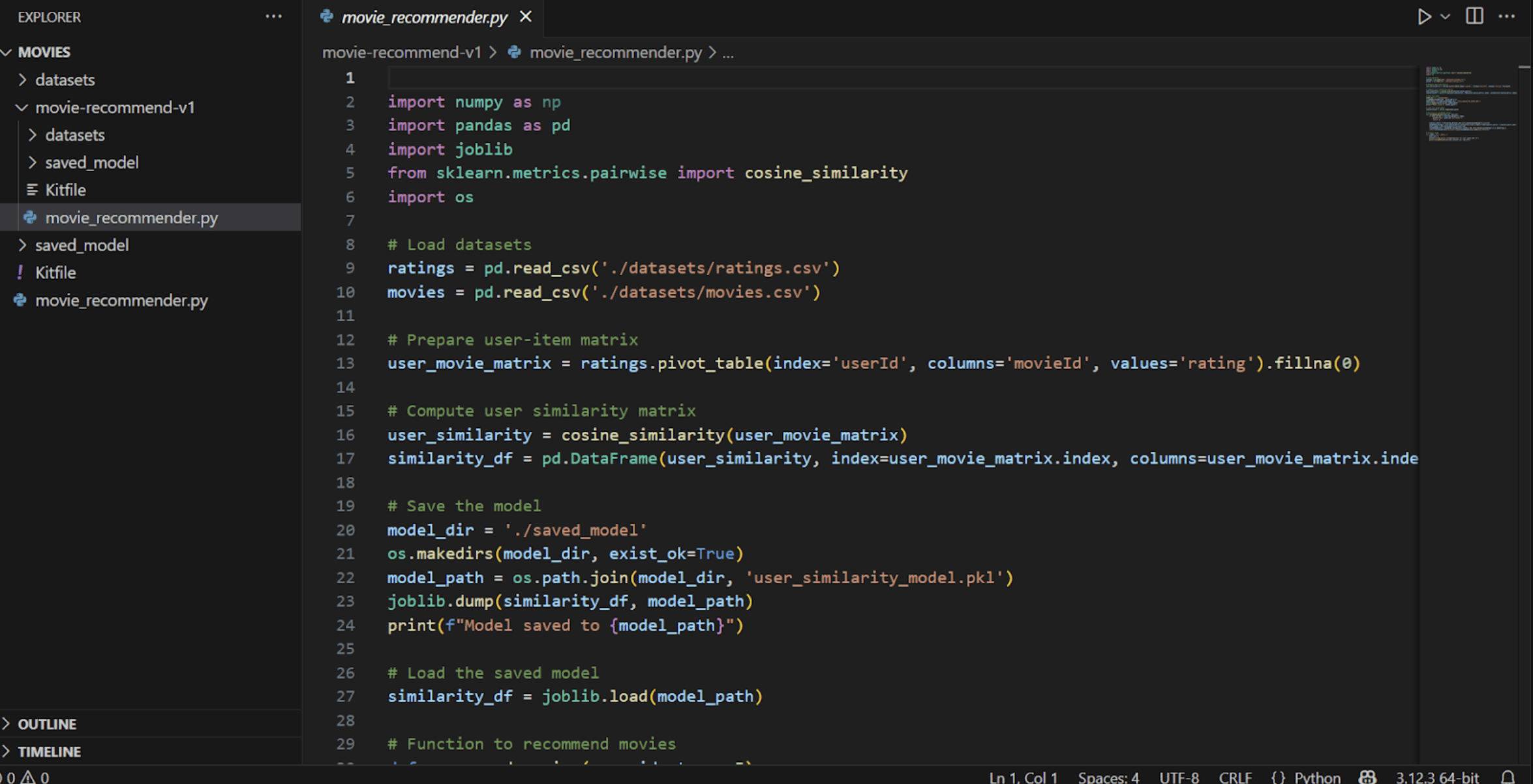
Task: Open the run options dropdown arrow
Action: pyautogui.click(x=1446, y=17)
